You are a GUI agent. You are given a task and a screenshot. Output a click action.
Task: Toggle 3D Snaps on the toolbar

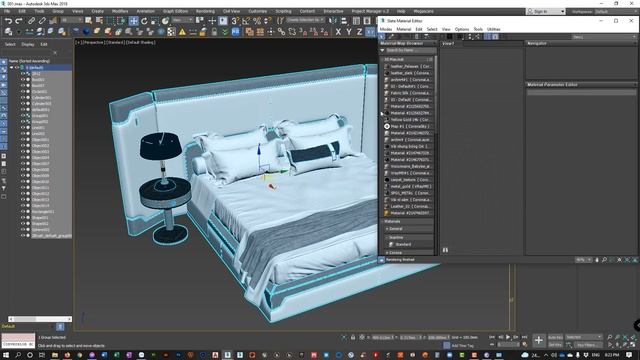tap(235, 21)
